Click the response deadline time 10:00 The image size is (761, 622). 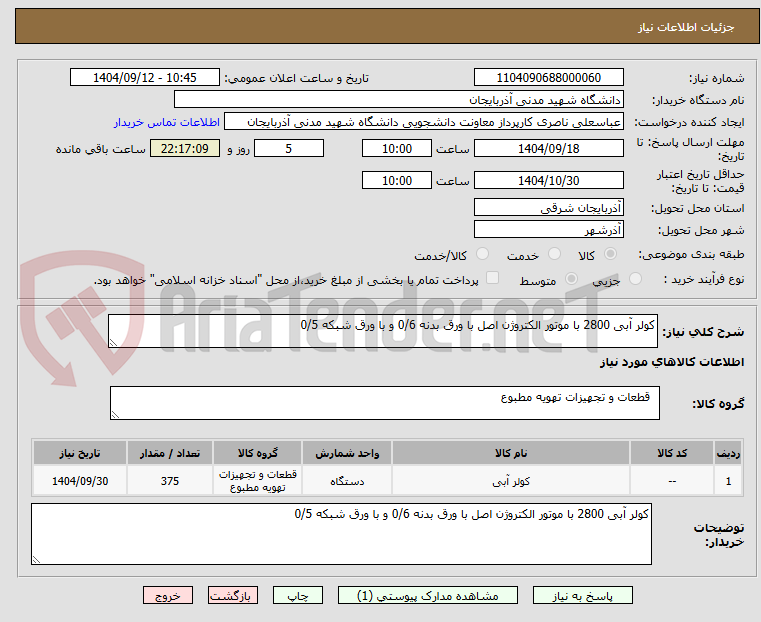[x=397, y=148]
